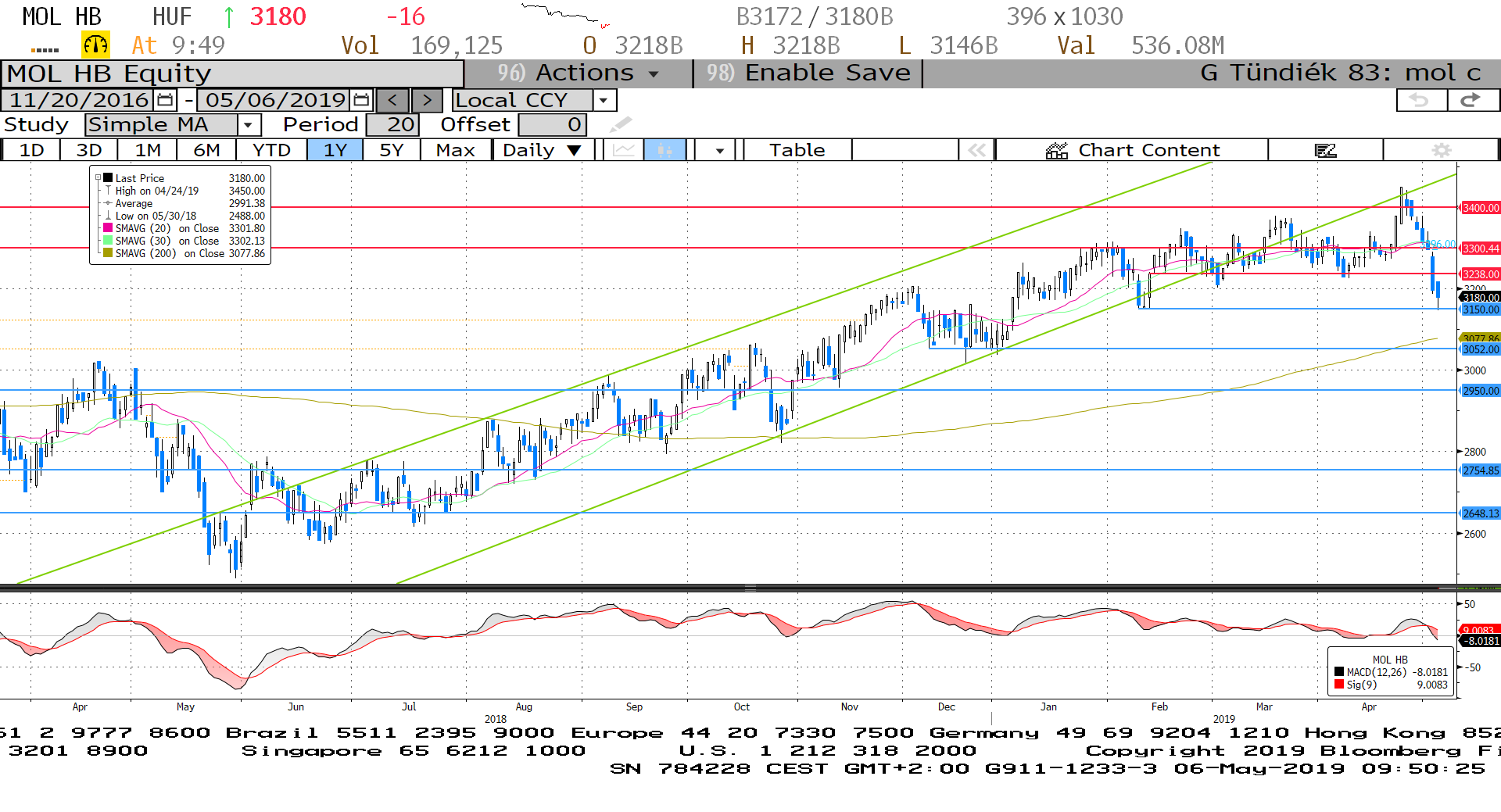Select the 1M range tab
This screenshot has height=812, width=1501.
148,150
